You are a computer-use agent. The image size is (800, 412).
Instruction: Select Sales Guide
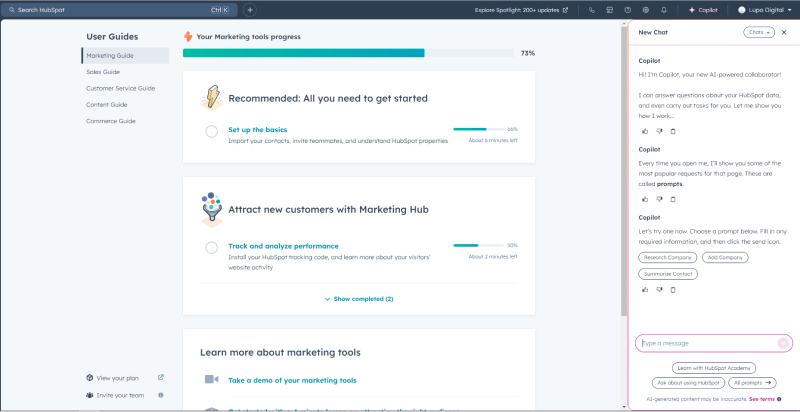tap(103, 72)
